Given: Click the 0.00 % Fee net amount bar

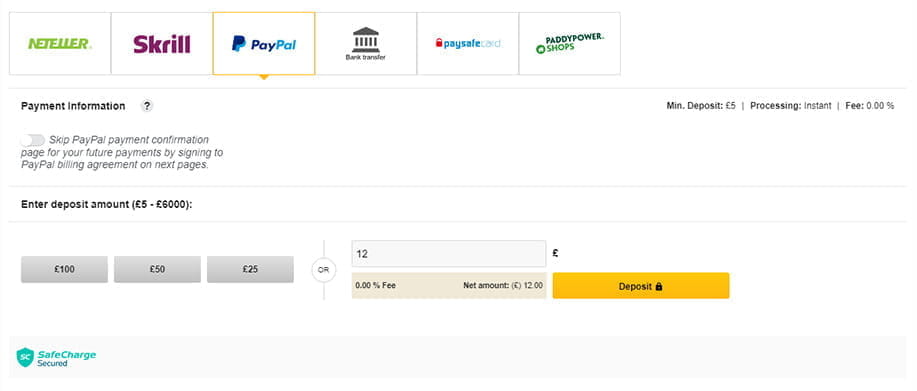Looking at the screenshot, I should [449, 286].
